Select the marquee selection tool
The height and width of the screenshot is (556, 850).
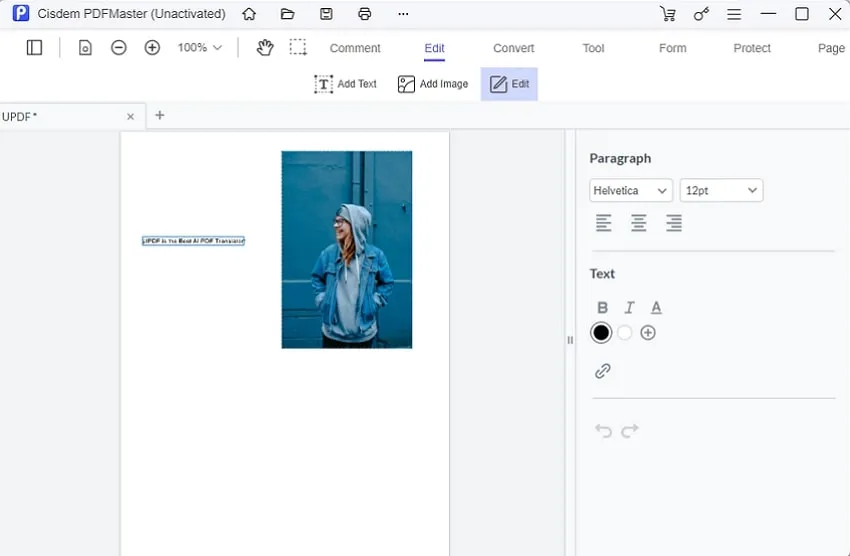pos(298,48)
